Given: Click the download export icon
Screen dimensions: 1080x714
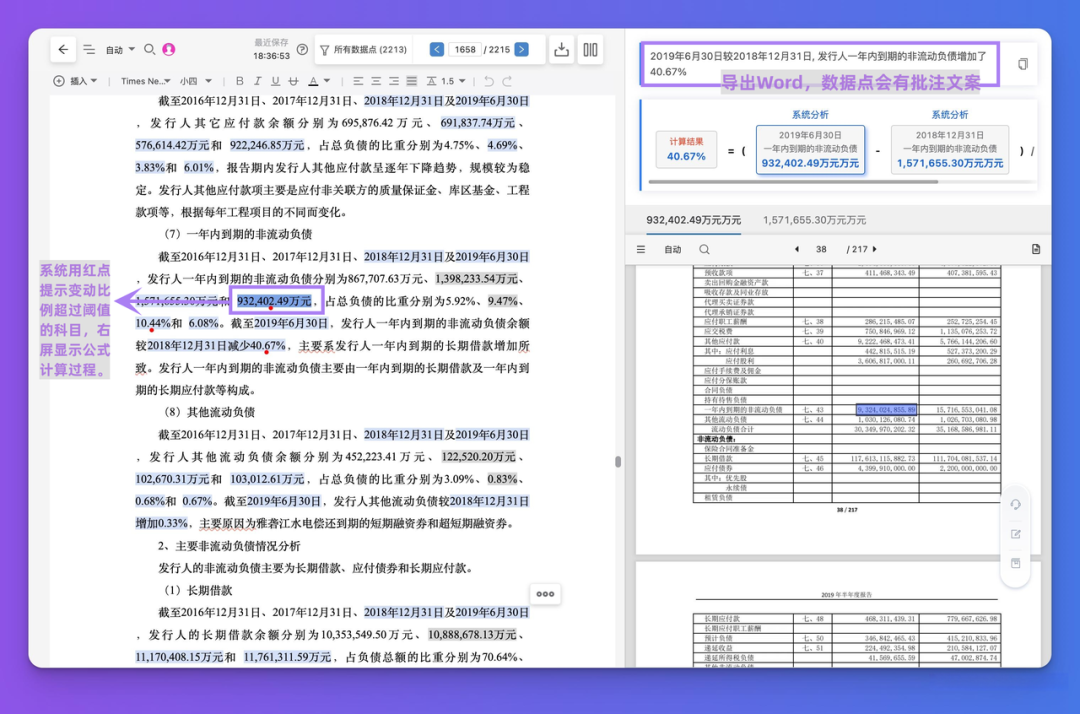Looking at the screenshot, I should [x=562, y=50].
